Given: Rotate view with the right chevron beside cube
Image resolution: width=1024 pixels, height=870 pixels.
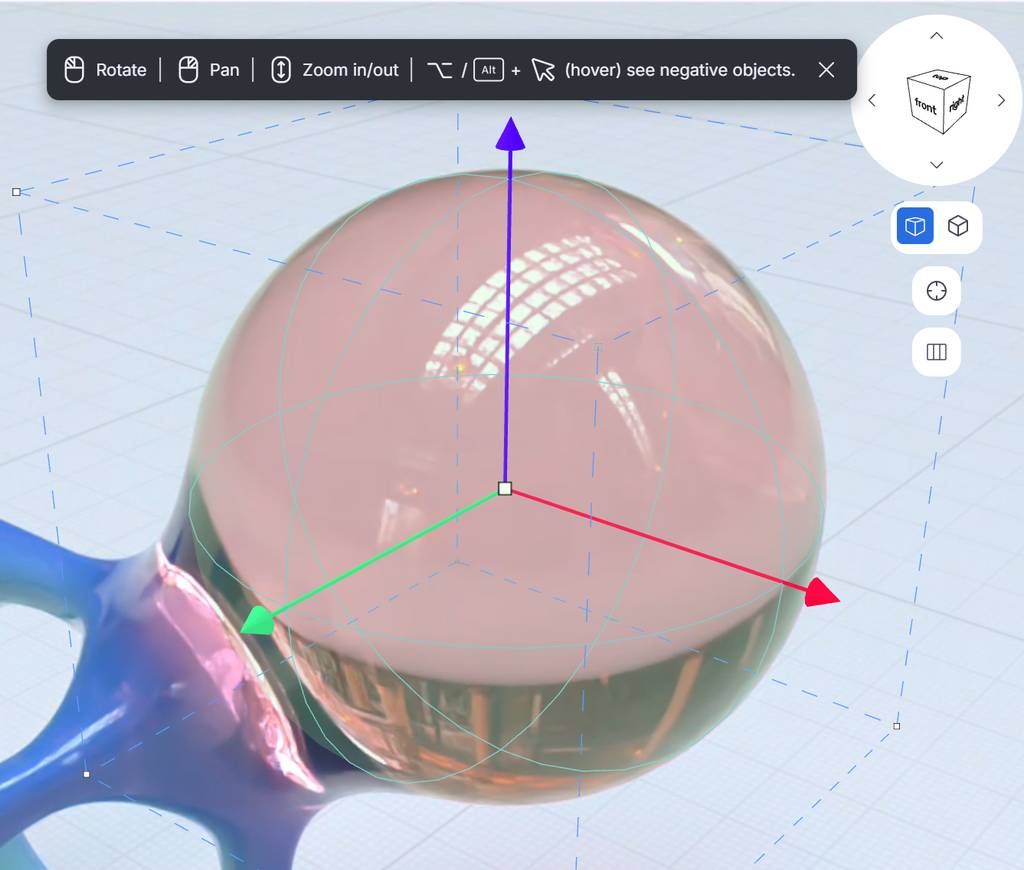Looking at the screenshot, I should pyautogui.click(x=1001, y=100).
